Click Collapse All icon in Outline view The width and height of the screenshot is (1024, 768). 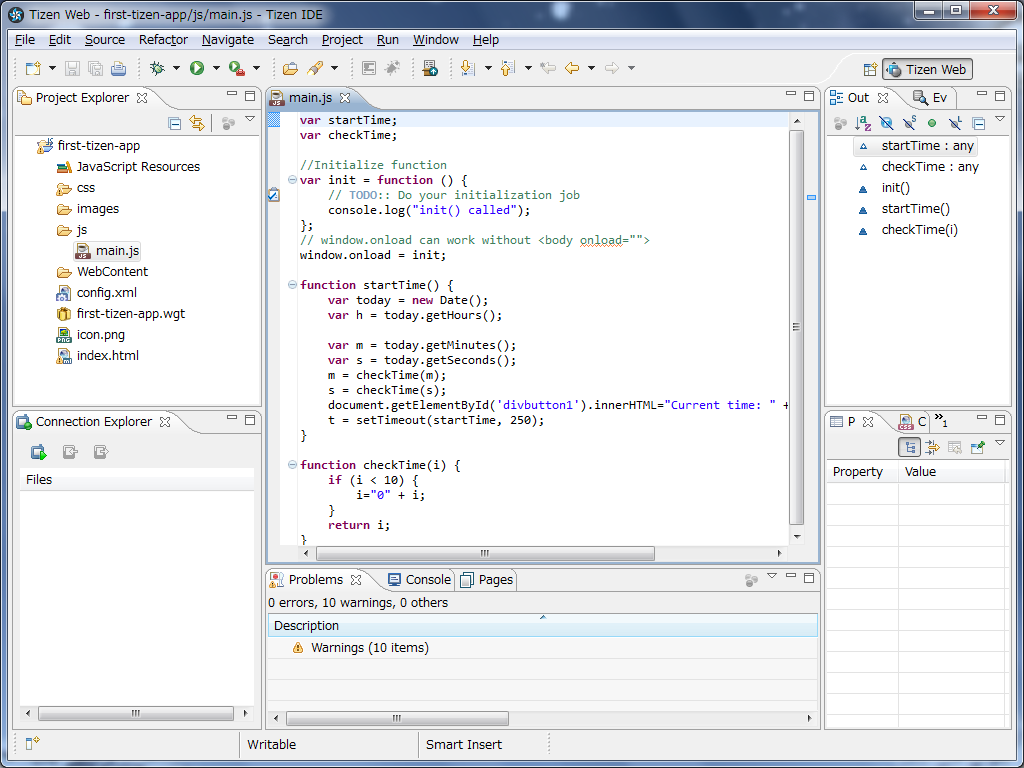tap(978, 123)
